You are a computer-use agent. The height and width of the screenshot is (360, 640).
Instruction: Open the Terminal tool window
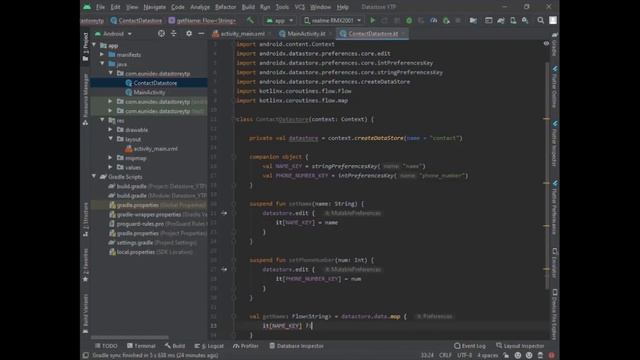click(141, 346)
